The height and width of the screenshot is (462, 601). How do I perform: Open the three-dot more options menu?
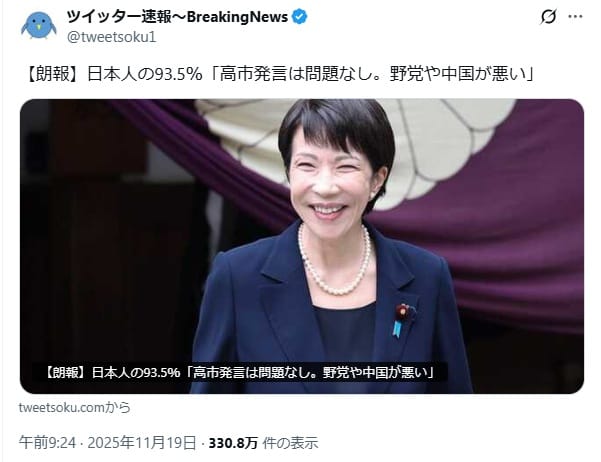click(575, 16)
